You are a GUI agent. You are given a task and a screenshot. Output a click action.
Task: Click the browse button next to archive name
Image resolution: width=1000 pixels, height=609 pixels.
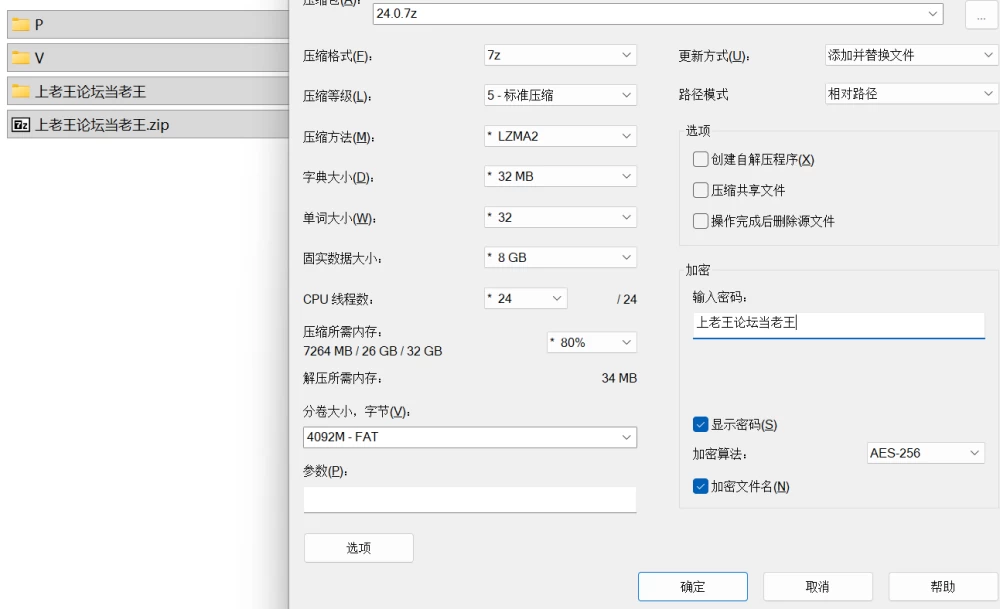coord(981,15)
